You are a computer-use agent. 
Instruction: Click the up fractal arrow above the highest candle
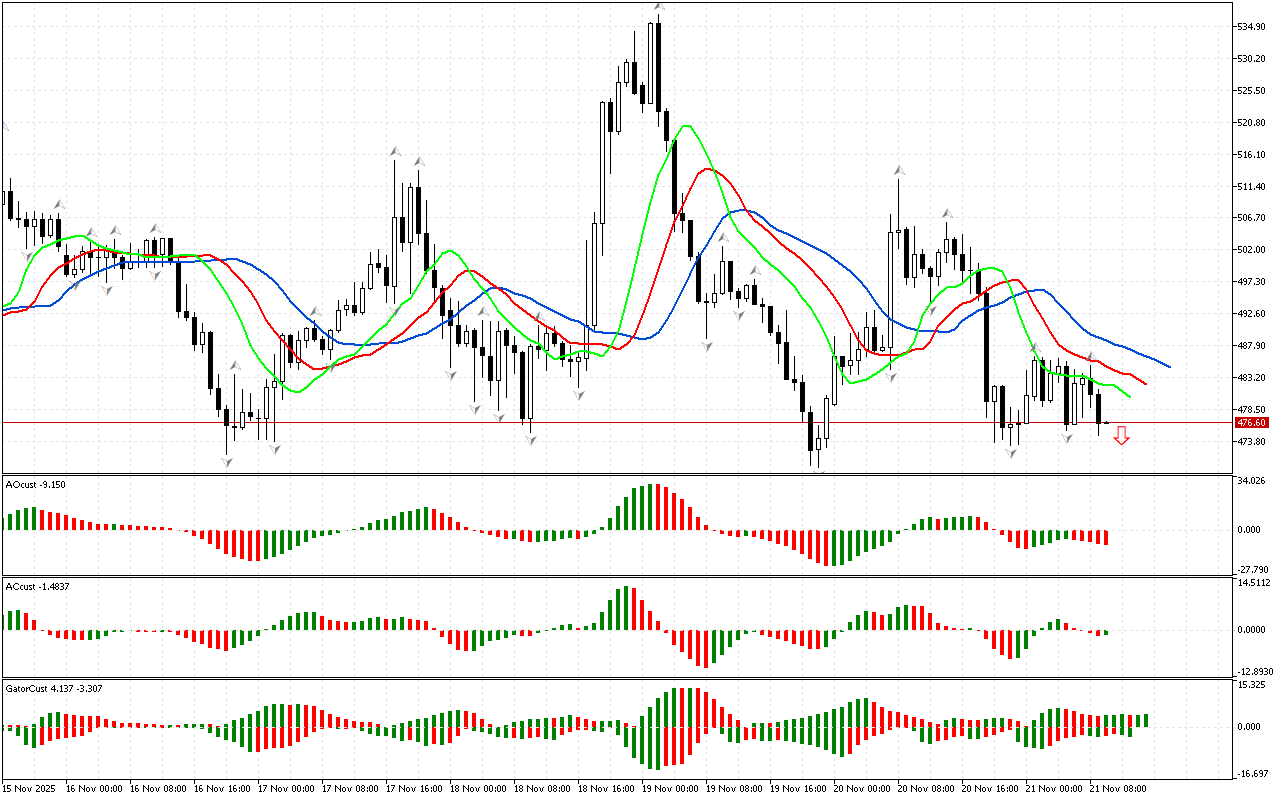pyautogui.click(x=659, y=7)
